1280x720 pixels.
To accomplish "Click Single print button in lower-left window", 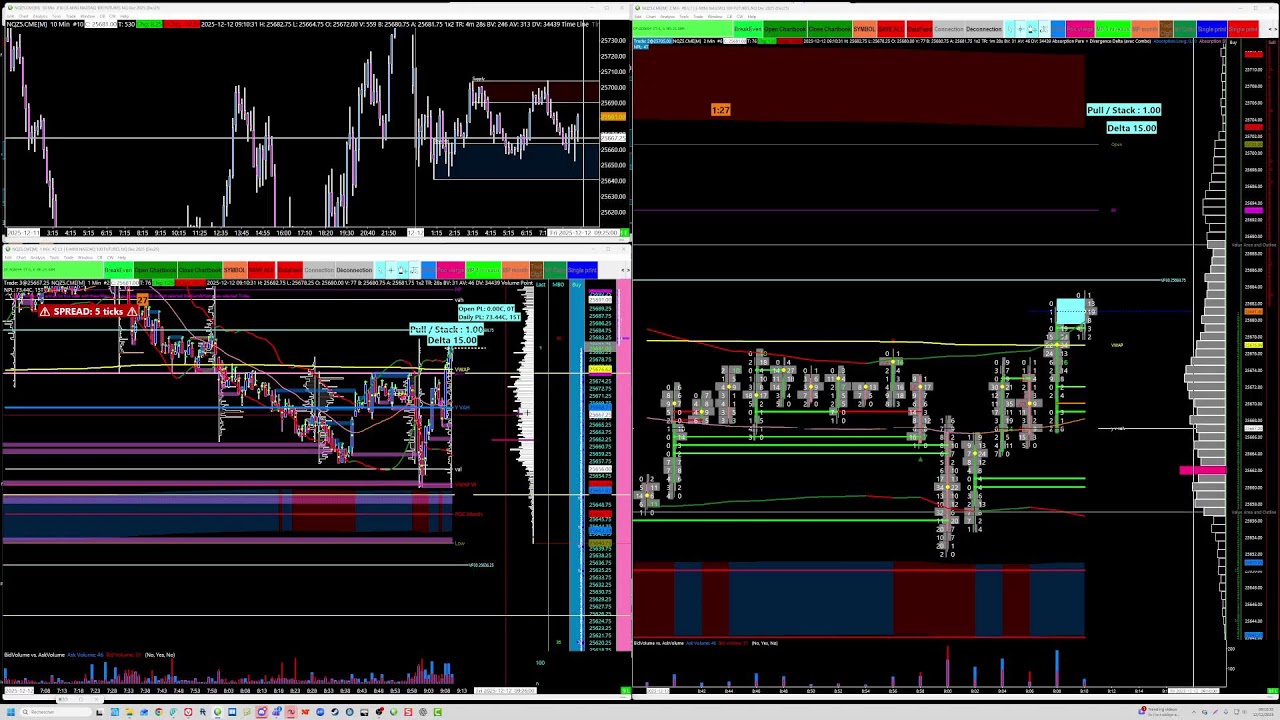I will [x=582, y=270].
